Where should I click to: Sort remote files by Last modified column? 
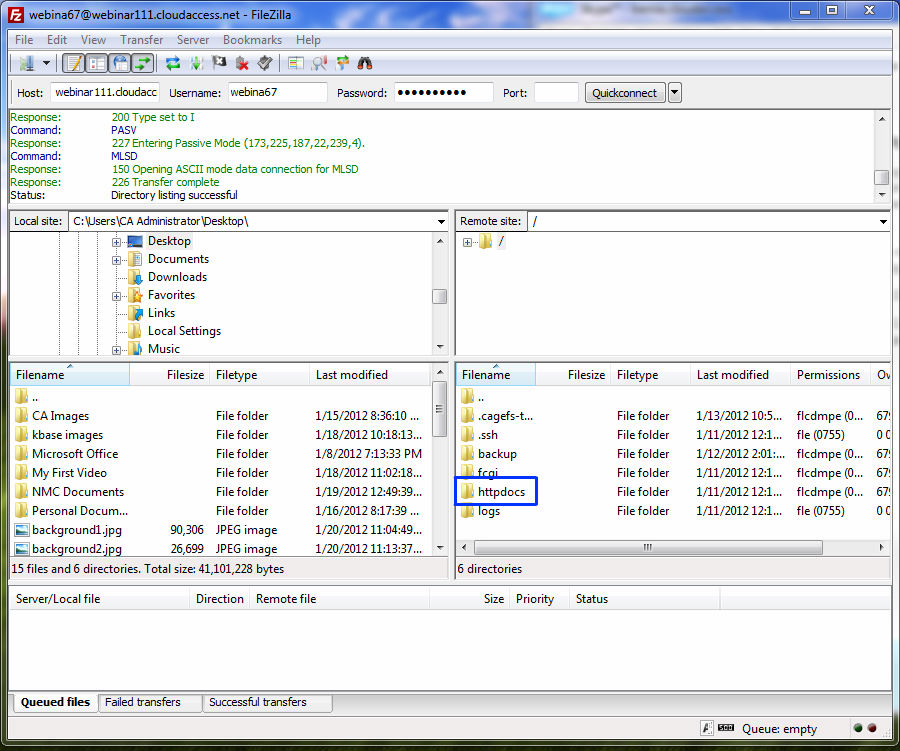[733, 375]
